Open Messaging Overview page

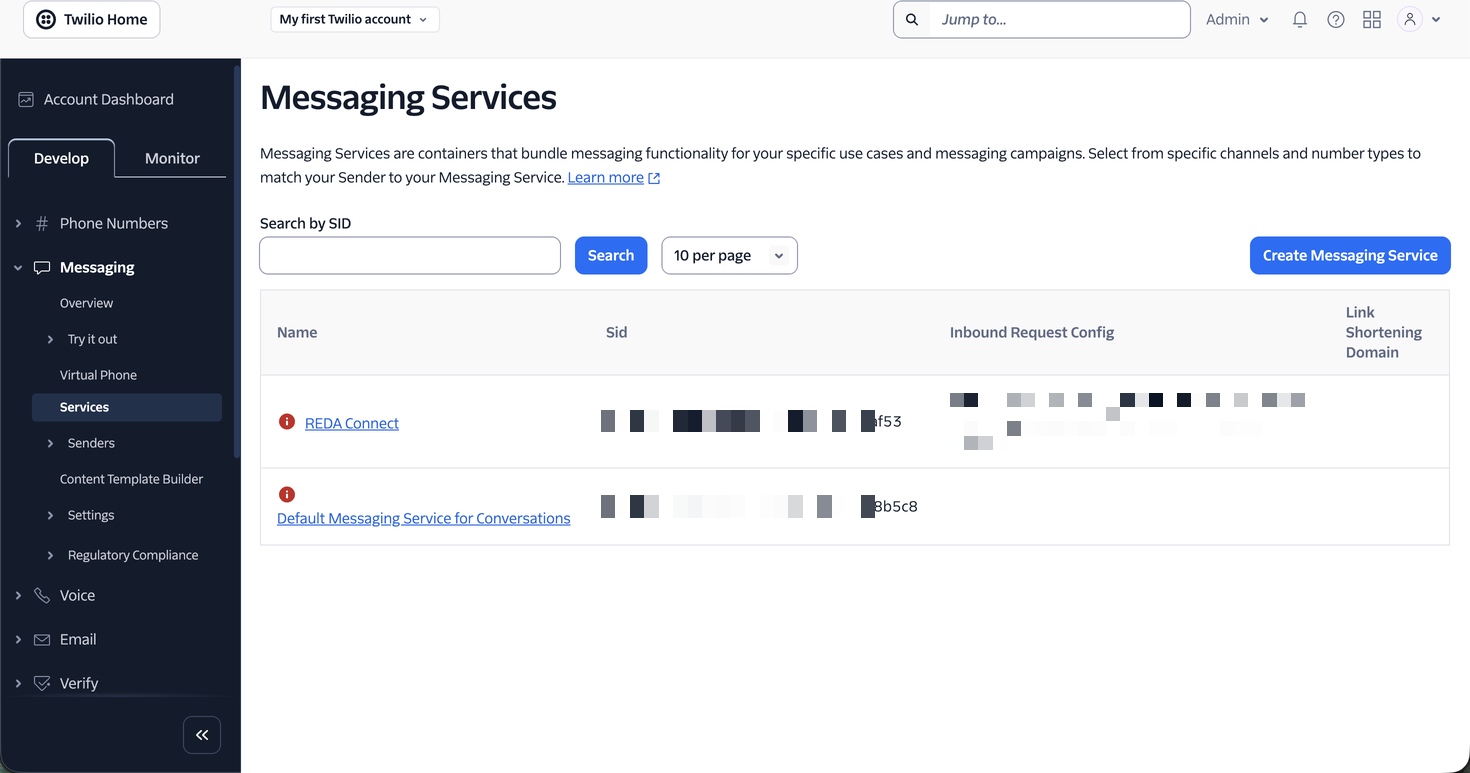[x=86, y=303]
